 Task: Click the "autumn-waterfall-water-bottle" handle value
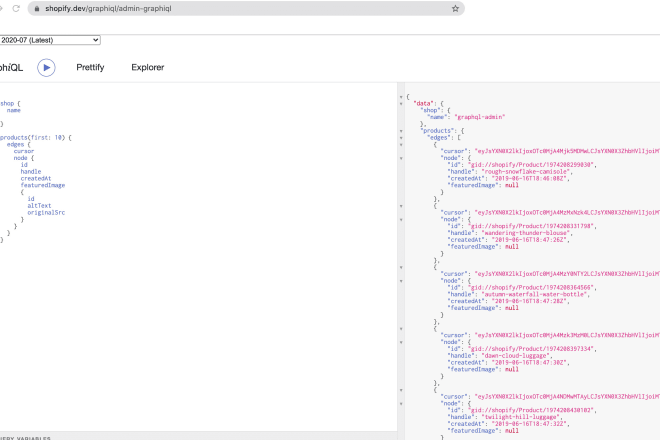[535, 294]
